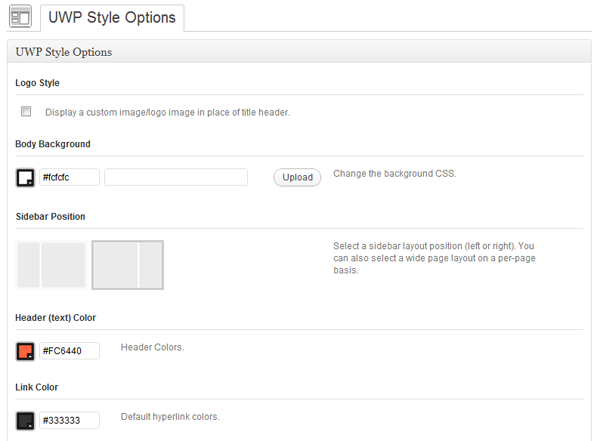Viewport: 600px width, 441px height.
Task: Select the right sidebar layout thumbnail
Action: pos(128,265)
